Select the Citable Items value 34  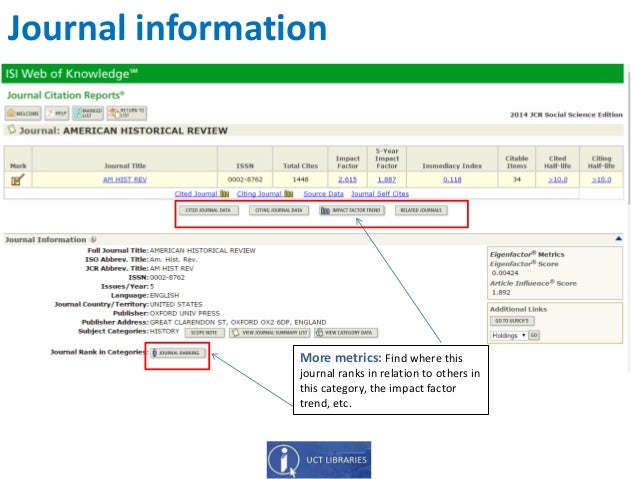[516, 179]
